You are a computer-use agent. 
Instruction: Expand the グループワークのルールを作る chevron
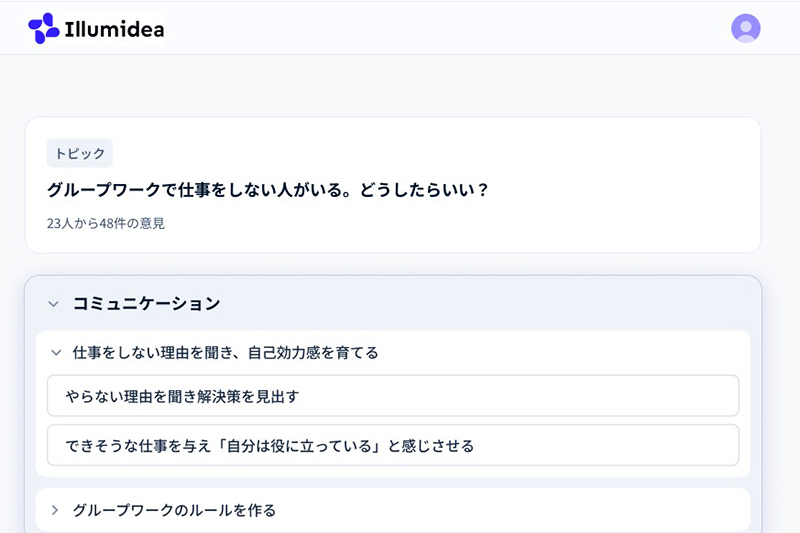[x=56, y=510]
